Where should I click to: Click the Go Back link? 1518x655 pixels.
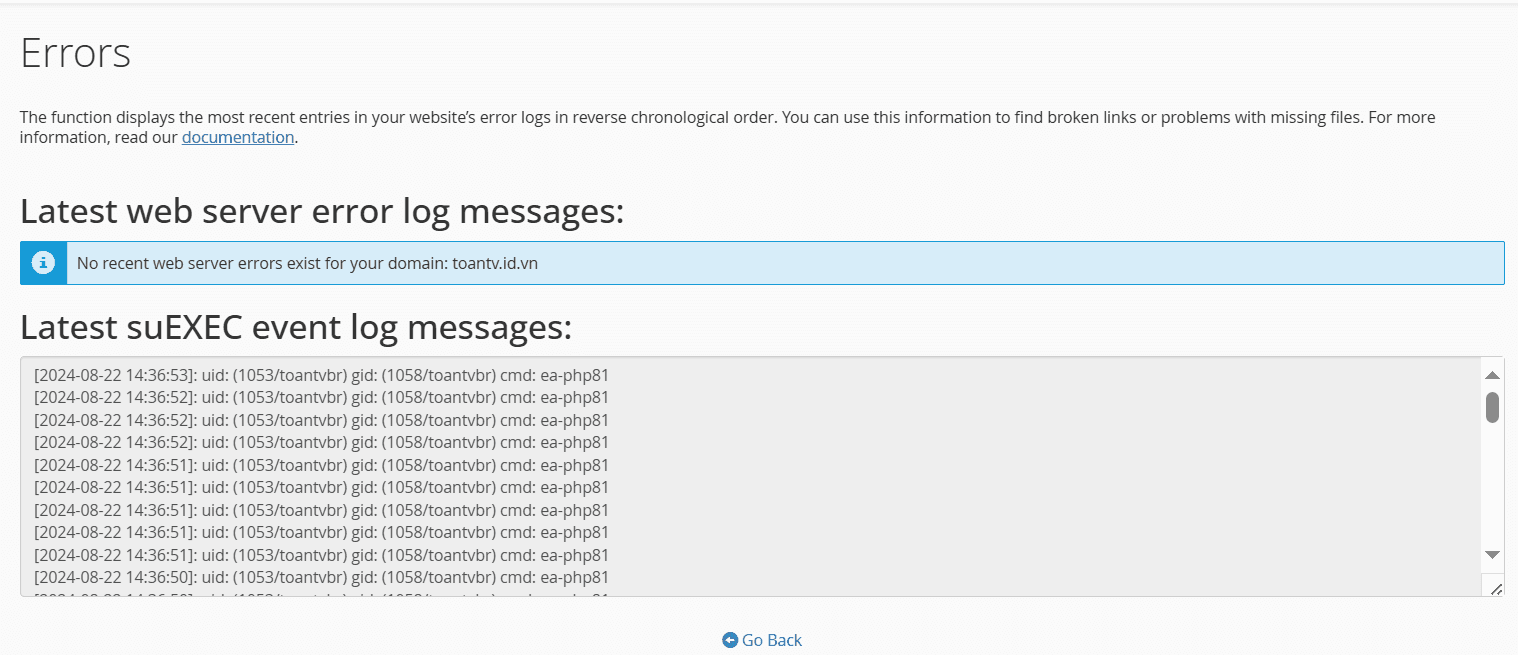tap(771, 640)
